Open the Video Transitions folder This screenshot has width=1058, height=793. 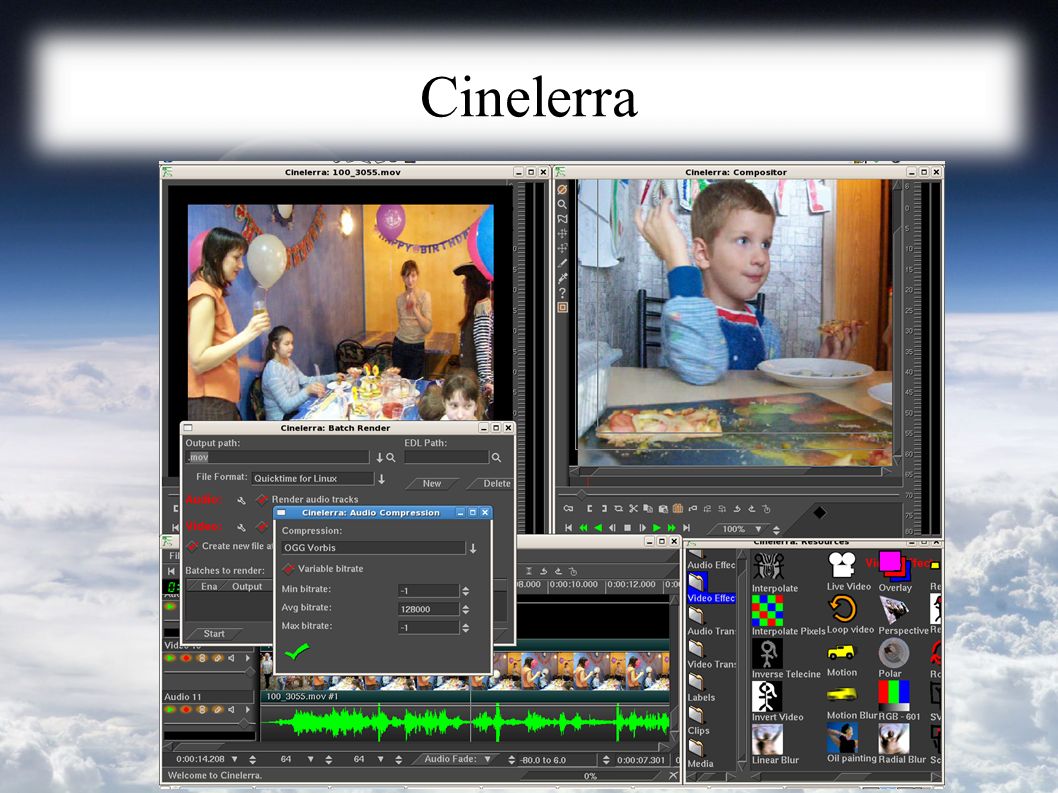click(x=711, y=655)
